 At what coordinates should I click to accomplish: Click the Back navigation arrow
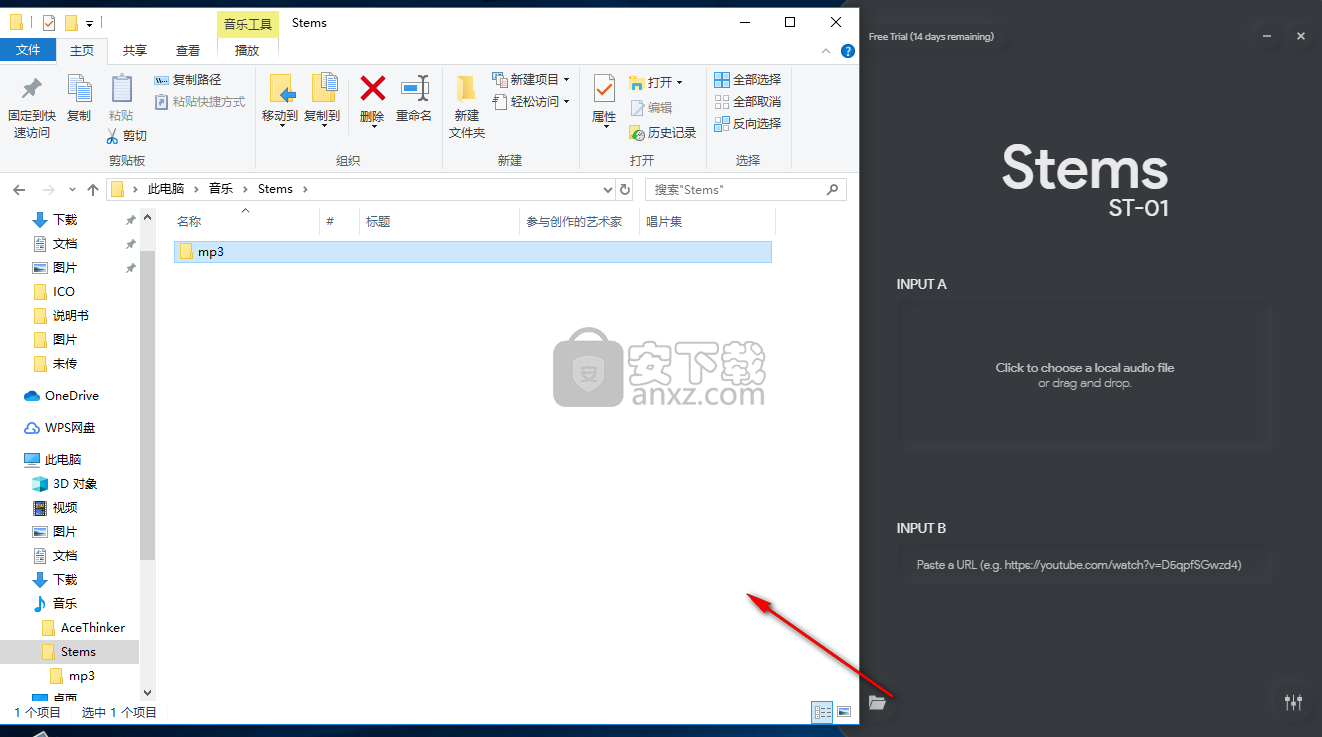(20, 189)
